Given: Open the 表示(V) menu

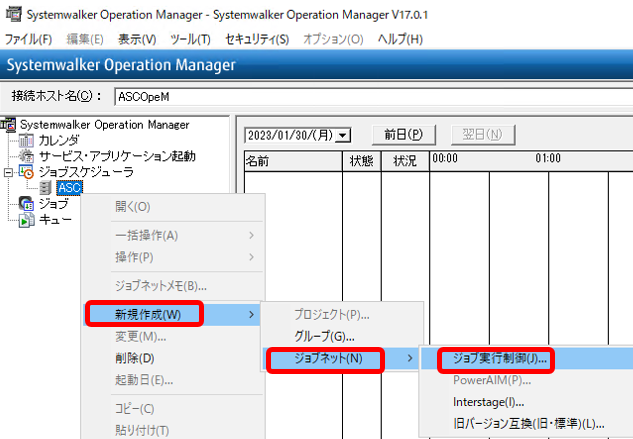Looking at the screenshot, I should coord(137,39).
